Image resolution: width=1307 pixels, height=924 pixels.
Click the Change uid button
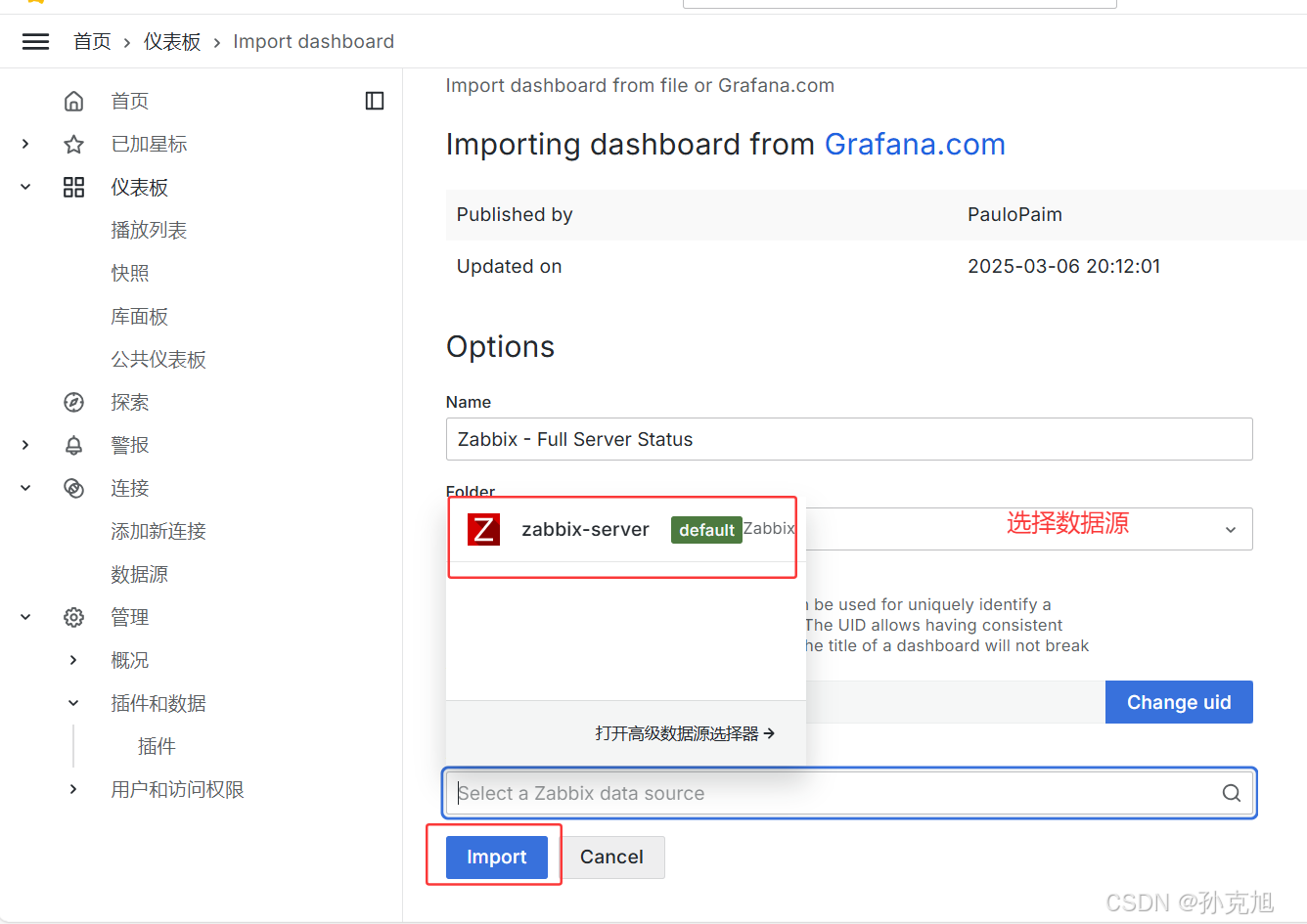tap(1179, 702)
